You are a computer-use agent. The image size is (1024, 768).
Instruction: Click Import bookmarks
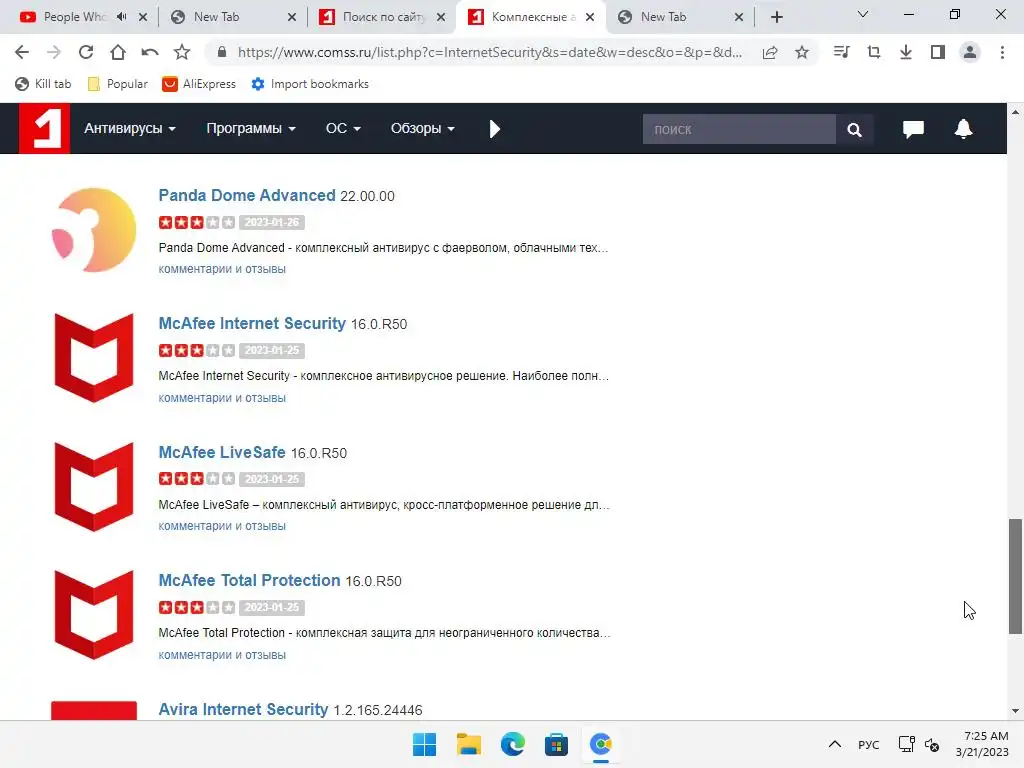(x=310, y=84)
